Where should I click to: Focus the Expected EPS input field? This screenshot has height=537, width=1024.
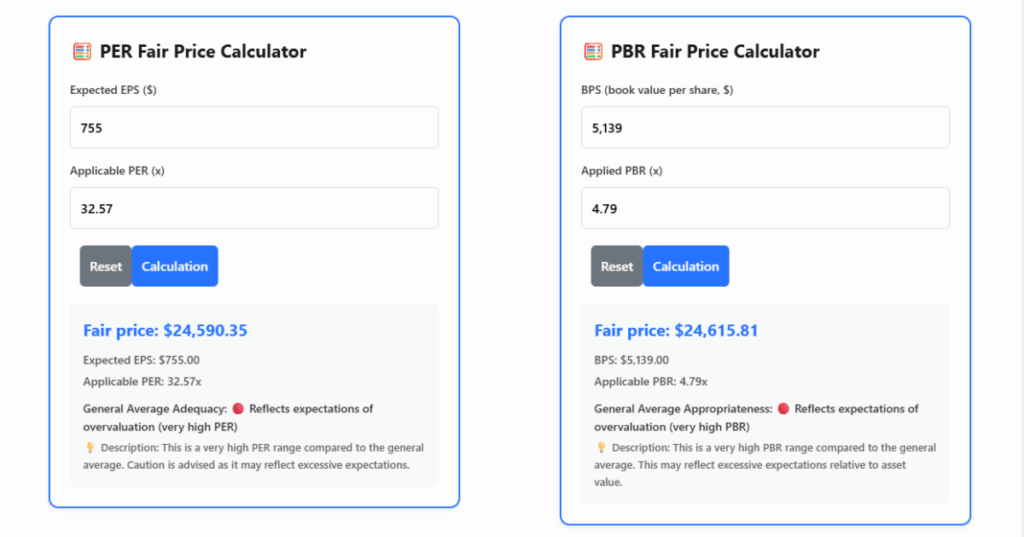[254, 128]
